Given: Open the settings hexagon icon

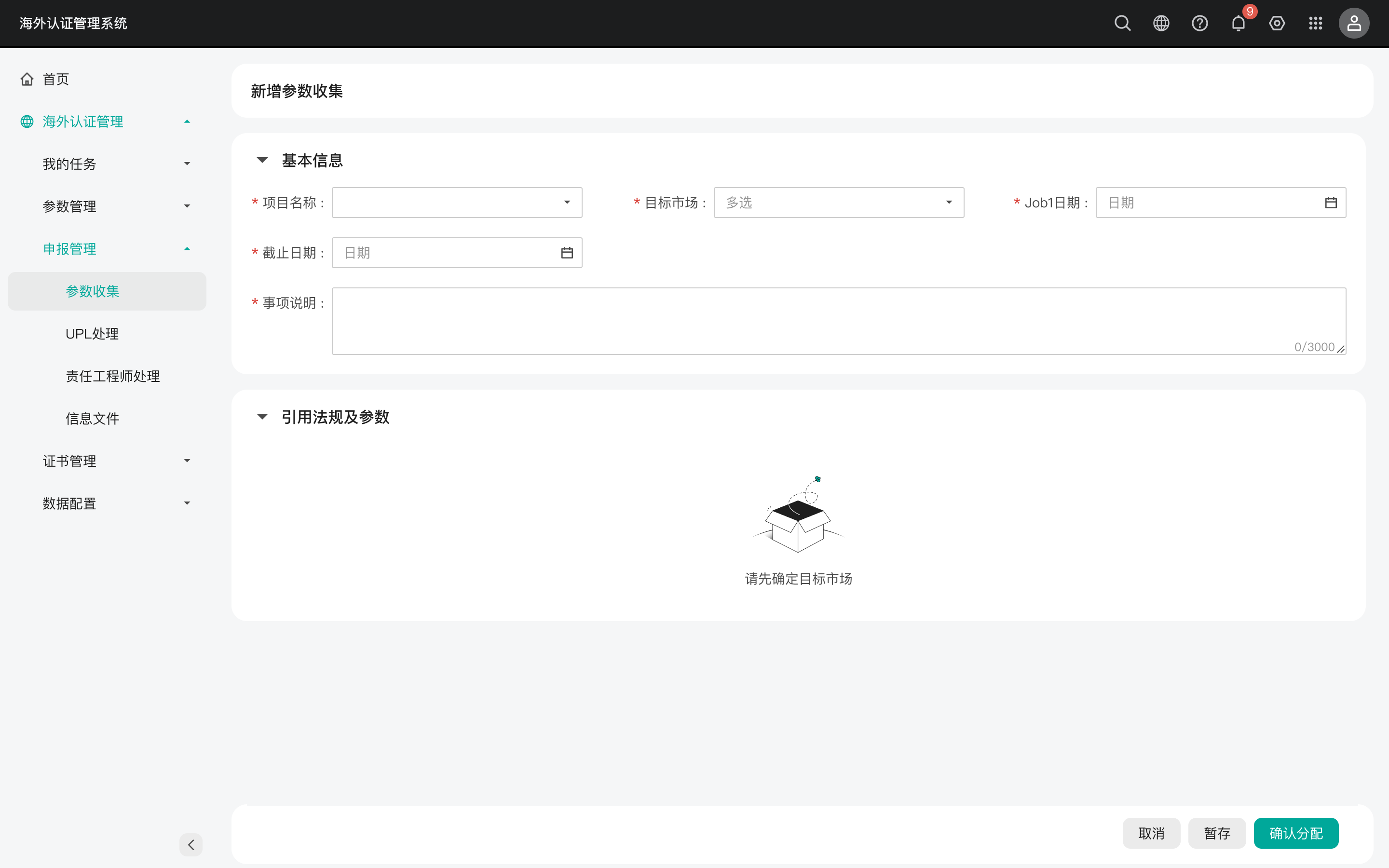Looking at the screenshot, I should pos(1277,23).
